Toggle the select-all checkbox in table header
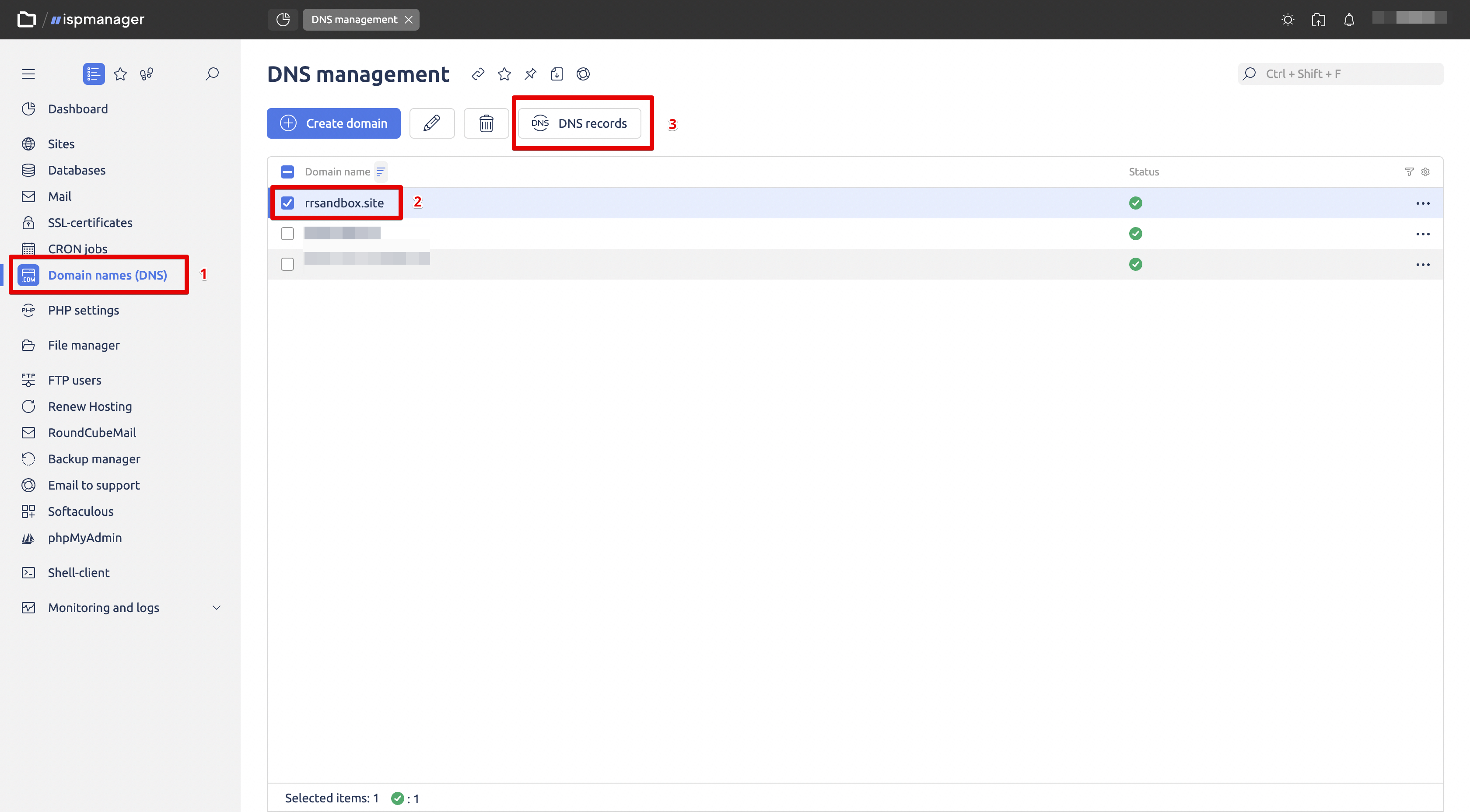1470x812 pixels. [x=287, y=172]
